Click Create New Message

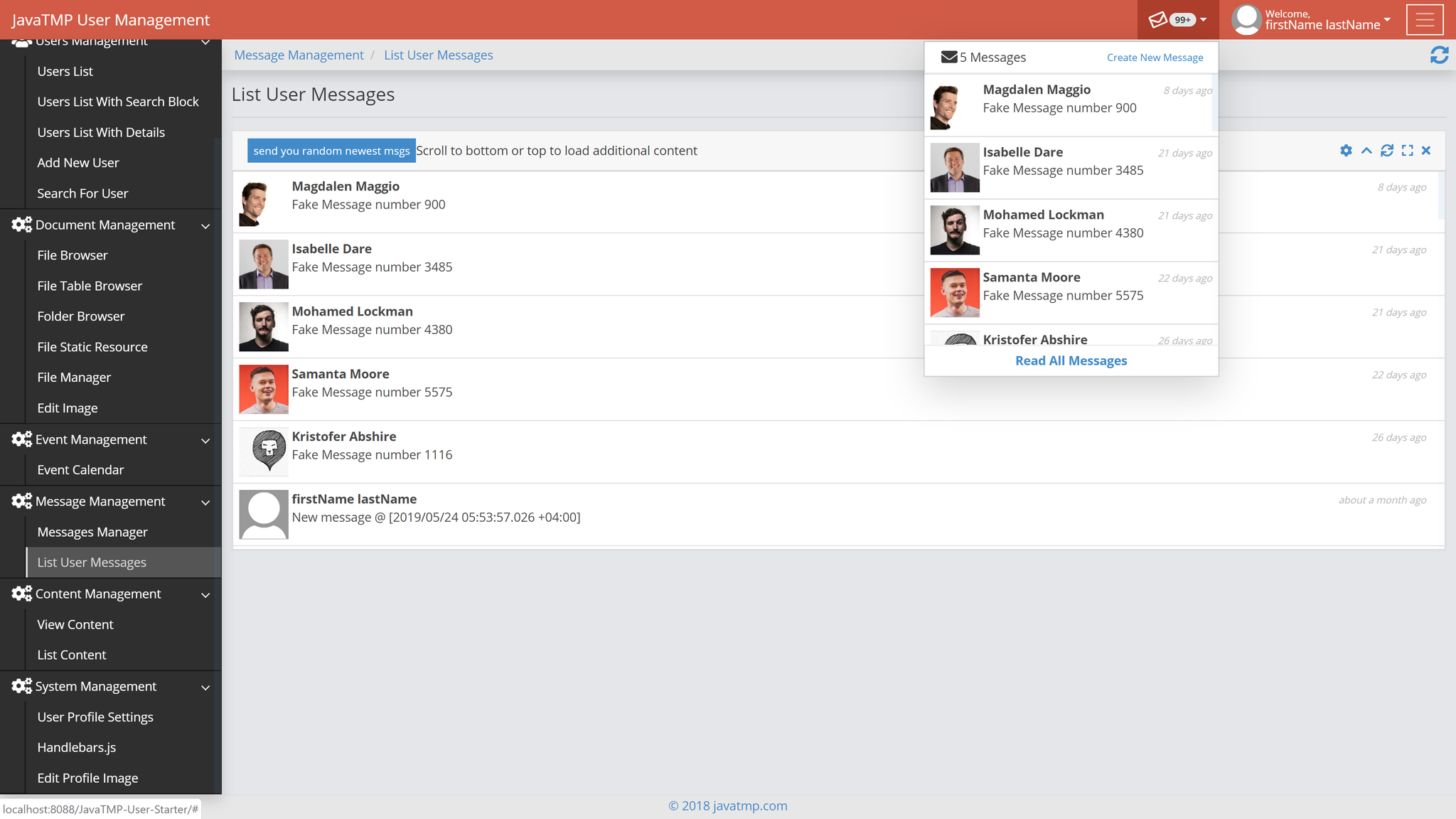[1155, 57]
